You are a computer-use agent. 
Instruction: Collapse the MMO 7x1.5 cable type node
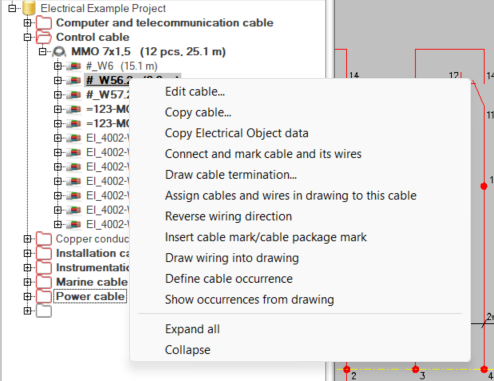coord(43,52)
